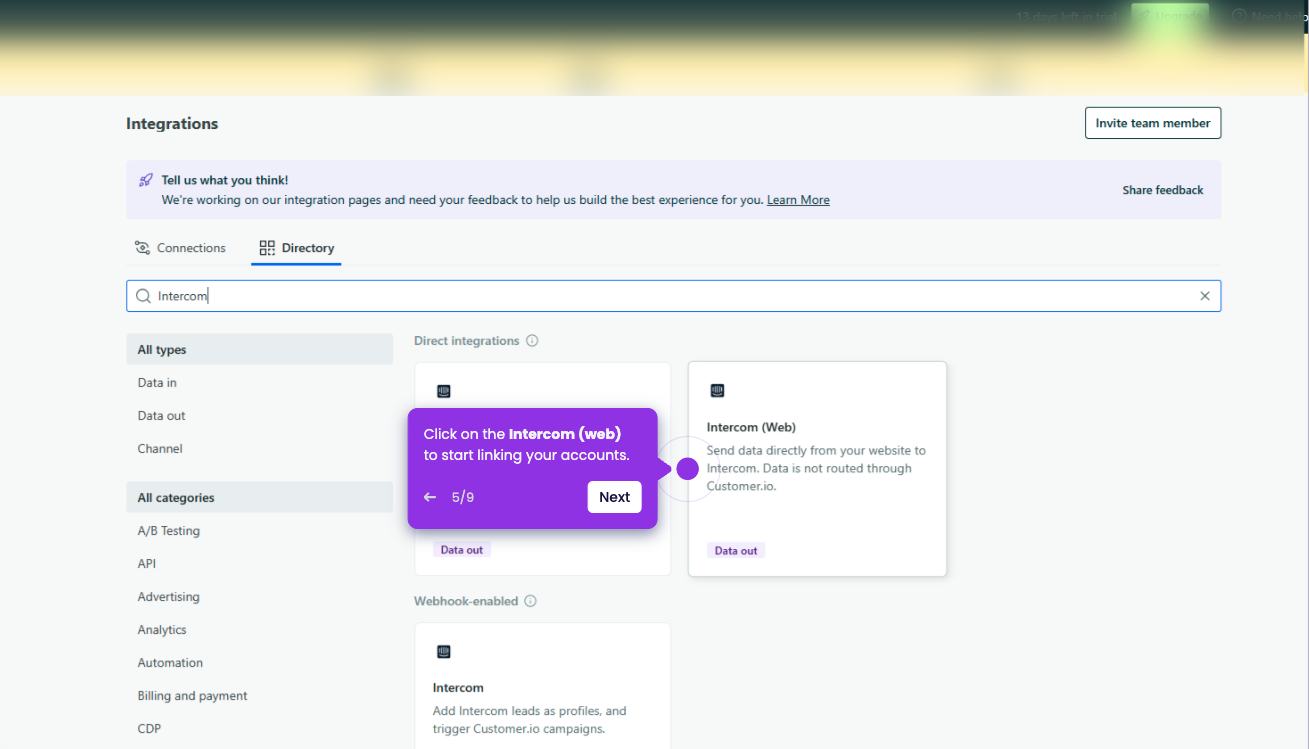This screenshot has width=1309, height=749.
Task: Click inside the Intercom search field
Action: tap(673, 296)
